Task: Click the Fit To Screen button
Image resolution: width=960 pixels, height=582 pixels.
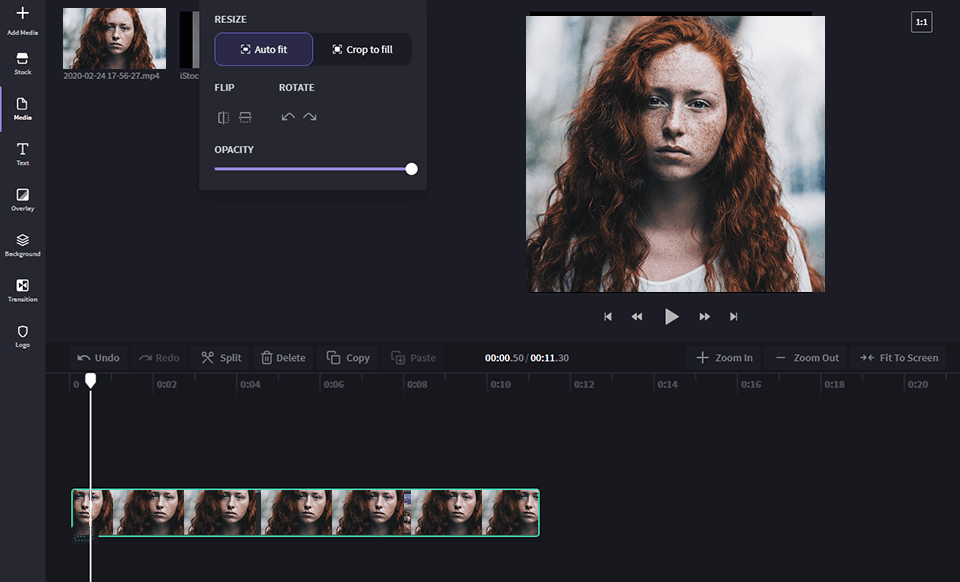Action: tap(898, 358)
